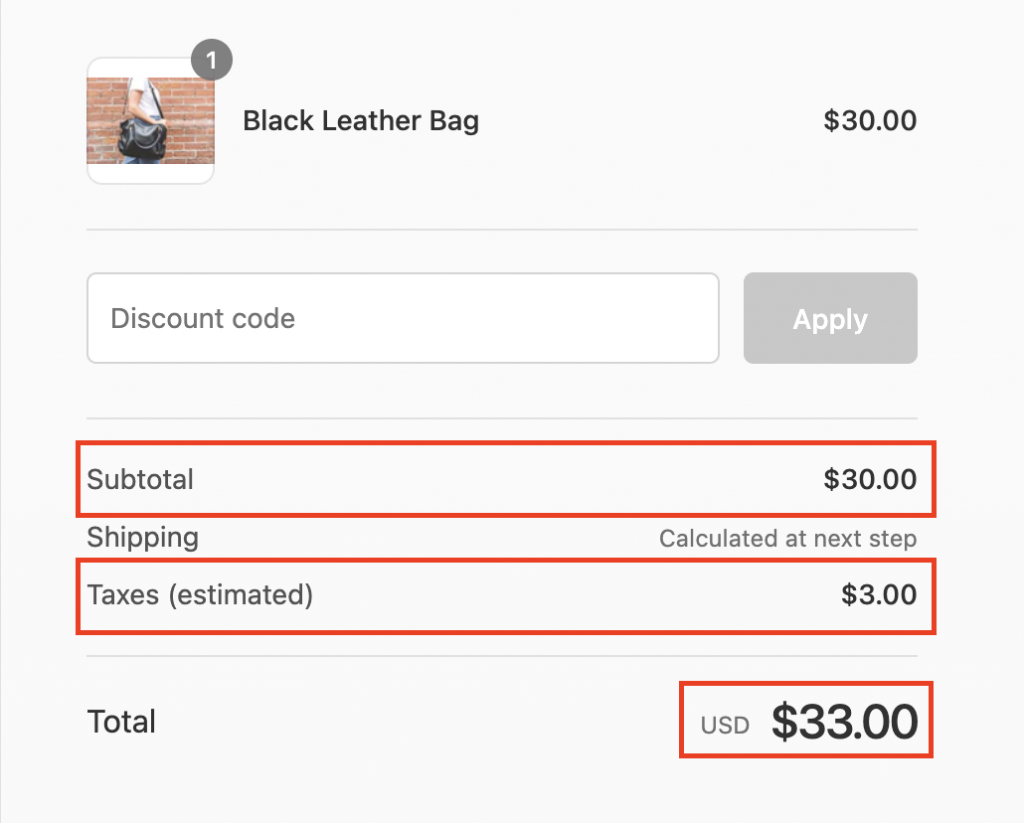This screenshot has width=1024, height=823.
Task: Click the divider line above Total
Action: (502, 656)
